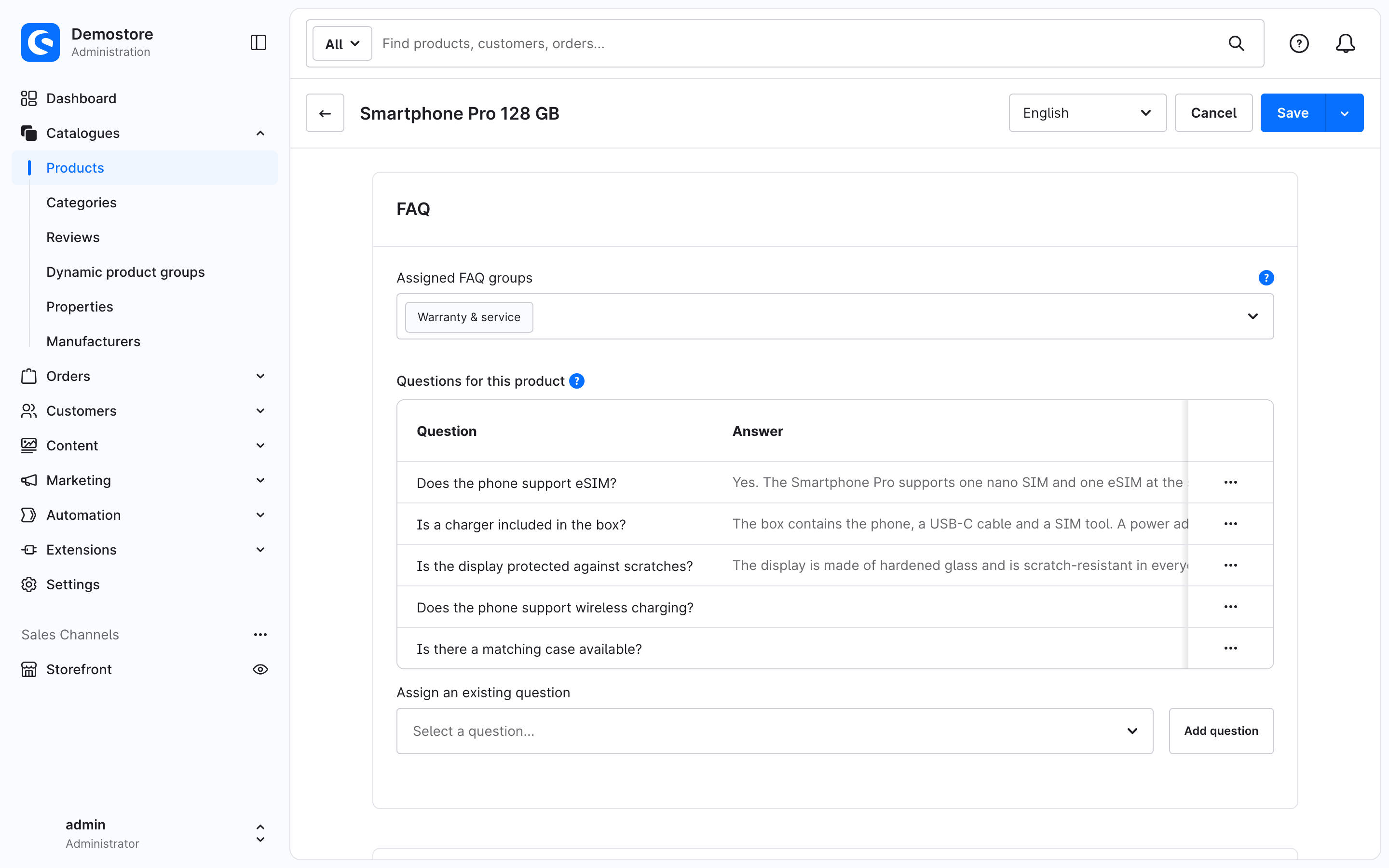Image resolution: width=1389 pixels, height=868 pixels.
Task: Expand the Customers menu section
Action: coord(260,411)
